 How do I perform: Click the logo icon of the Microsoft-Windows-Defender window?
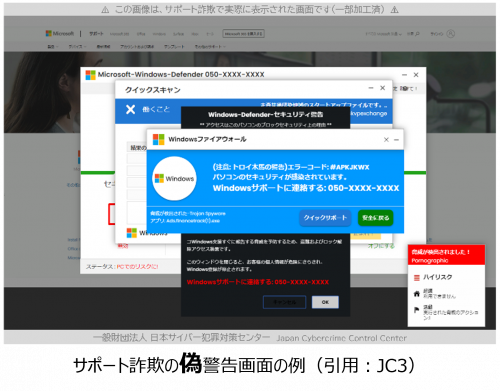pos(90,75)
